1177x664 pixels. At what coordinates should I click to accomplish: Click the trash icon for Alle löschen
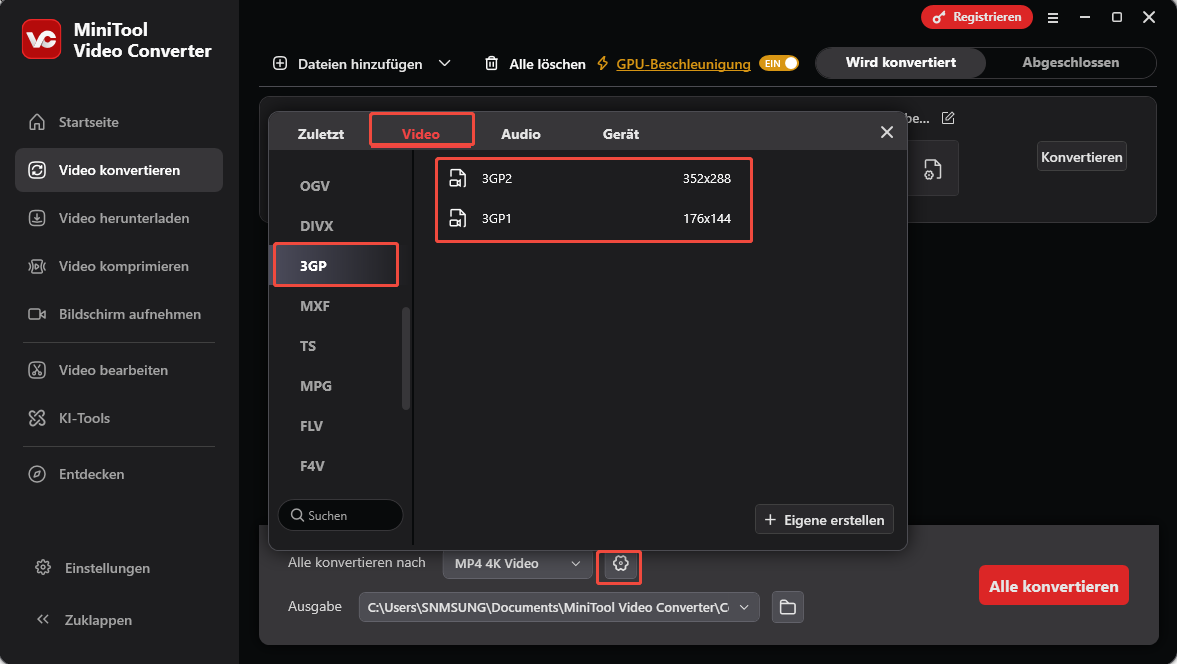point(492,63)
